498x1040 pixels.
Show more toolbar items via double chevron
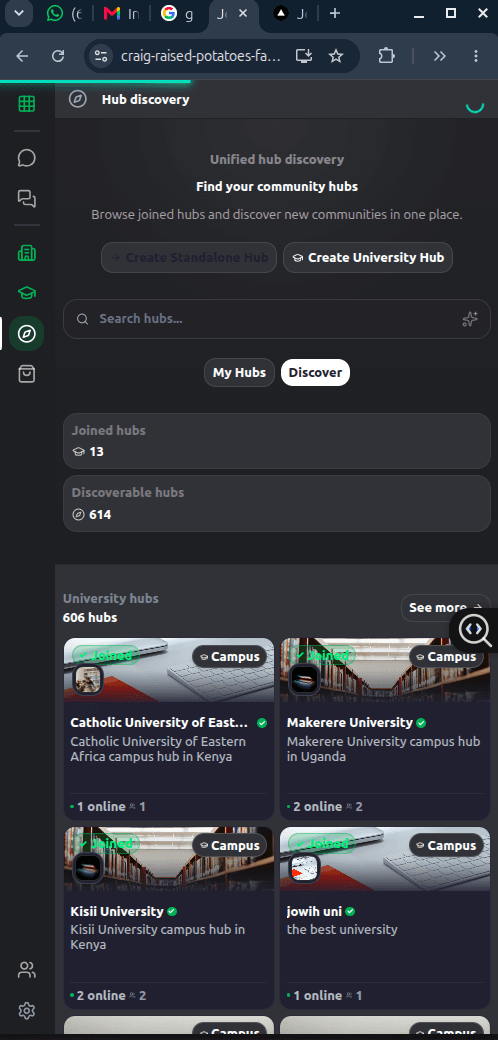tap(440, 56)
